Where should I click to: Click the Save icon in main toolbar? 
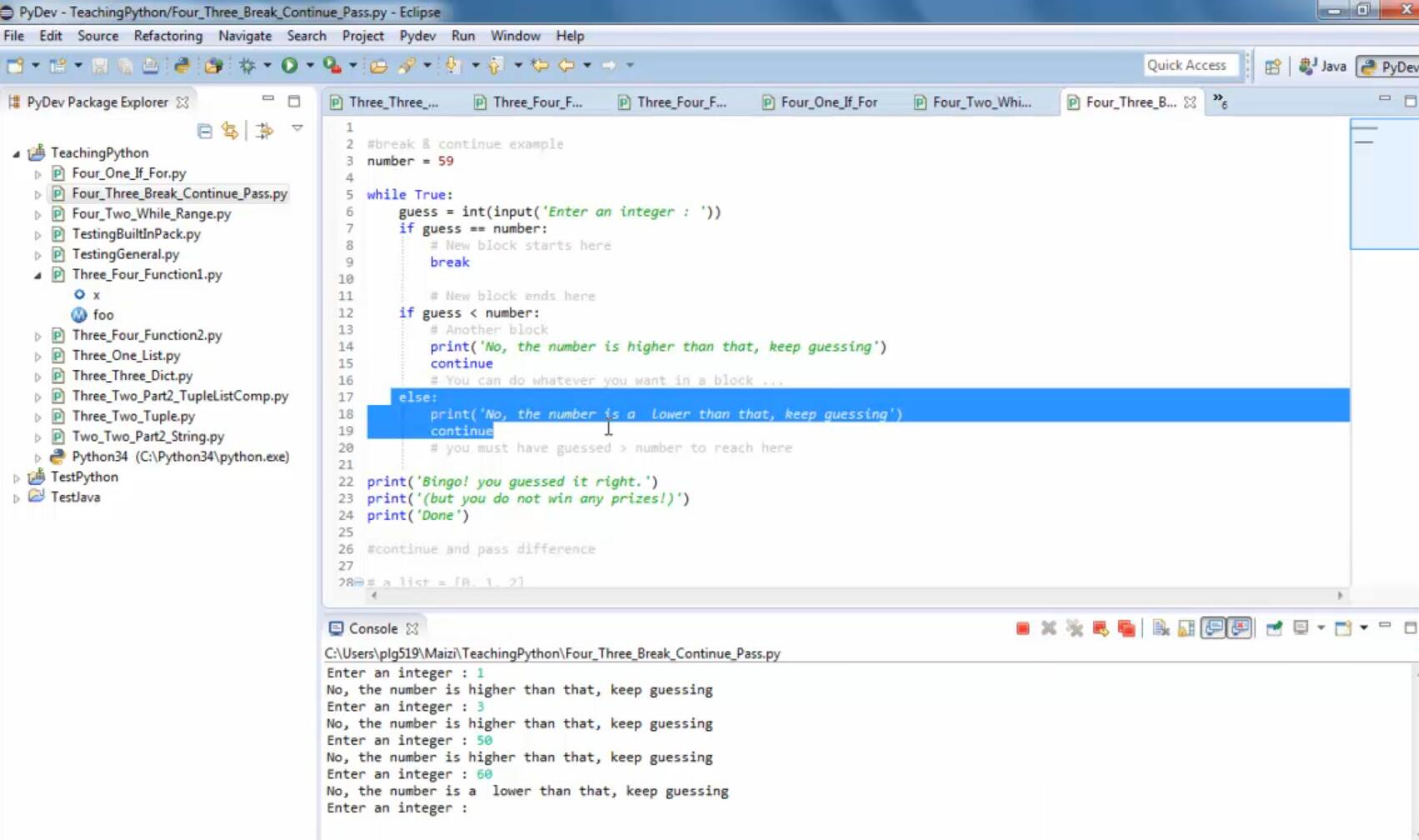(99, 65)
